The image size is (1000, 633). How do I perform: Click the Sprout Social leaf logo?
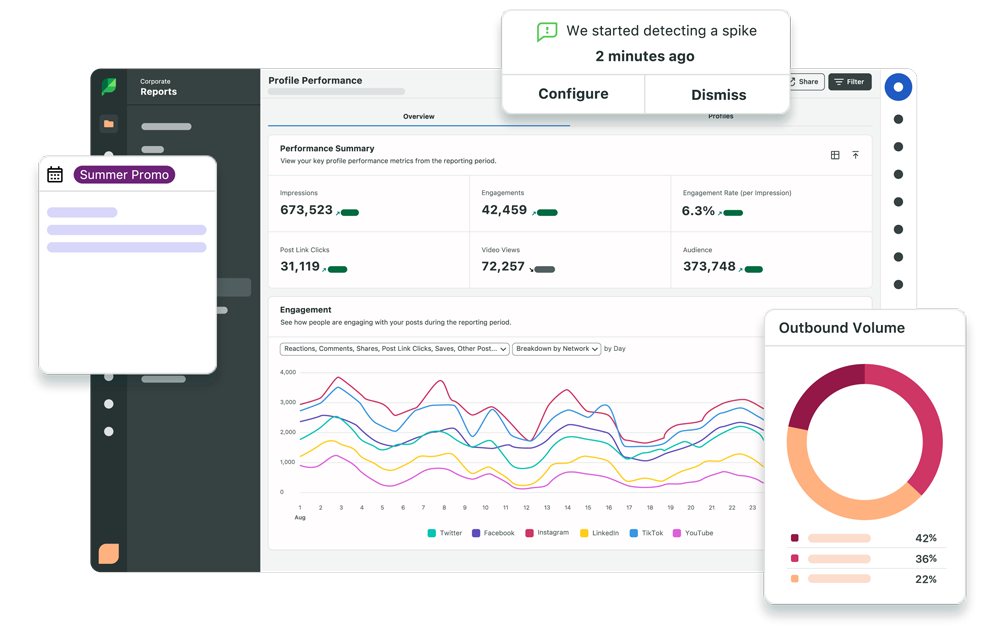coord(109,87)
